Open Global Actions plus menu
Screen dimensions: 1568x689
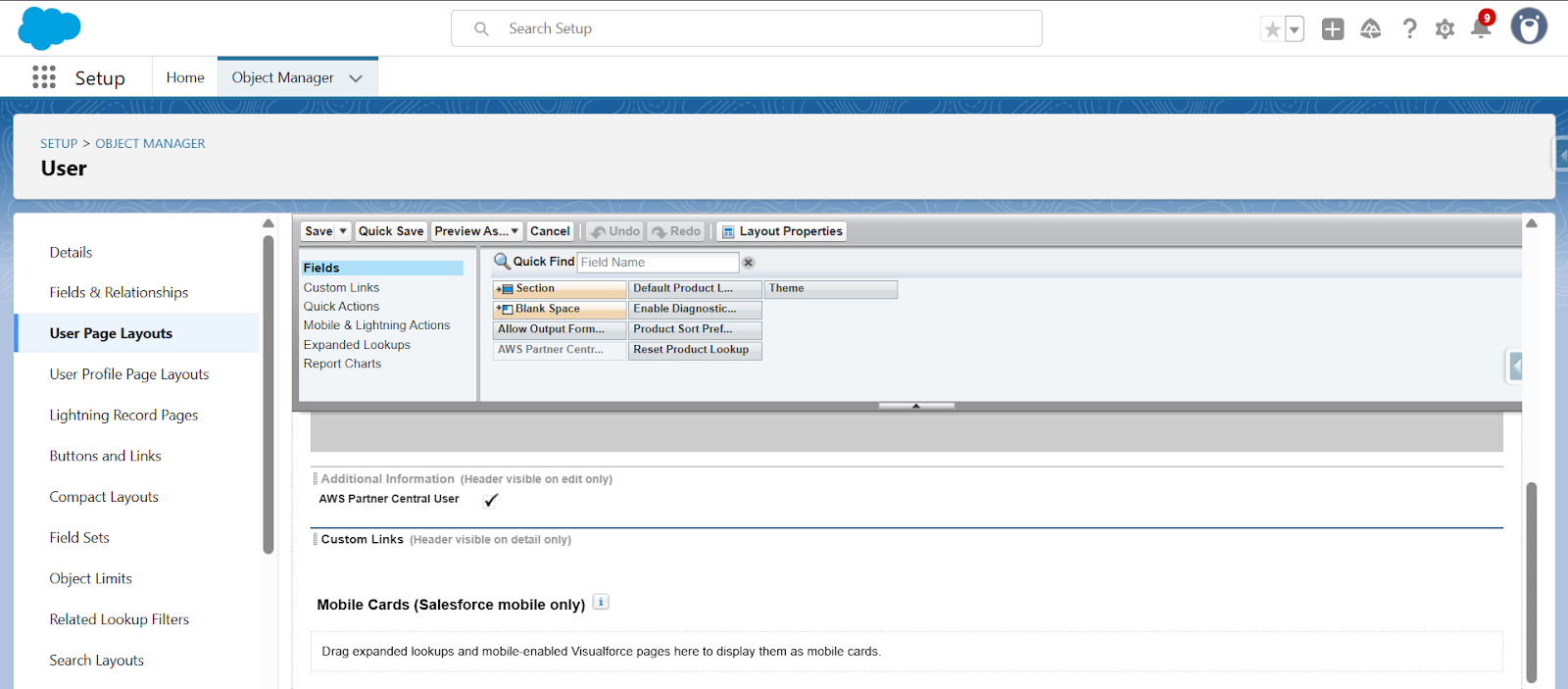1333,29
